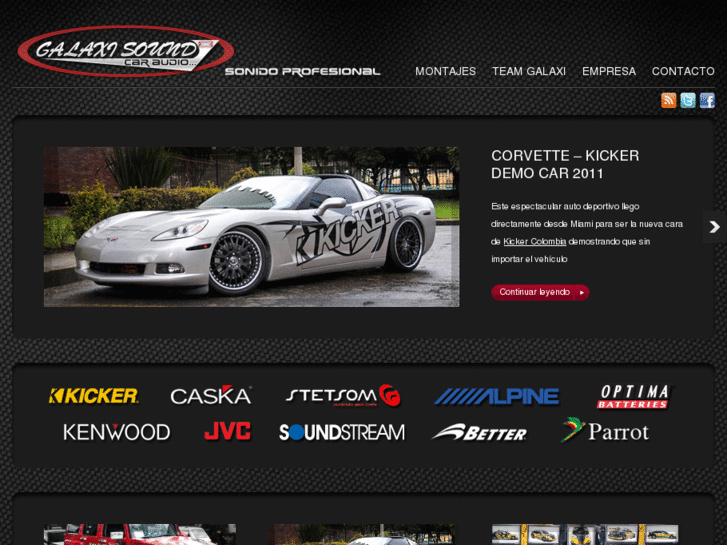Open the yellow cars gallery thumbnail
Image resolution: width=727 pixels, height=545 pixels.
click(x=585, y=534)
